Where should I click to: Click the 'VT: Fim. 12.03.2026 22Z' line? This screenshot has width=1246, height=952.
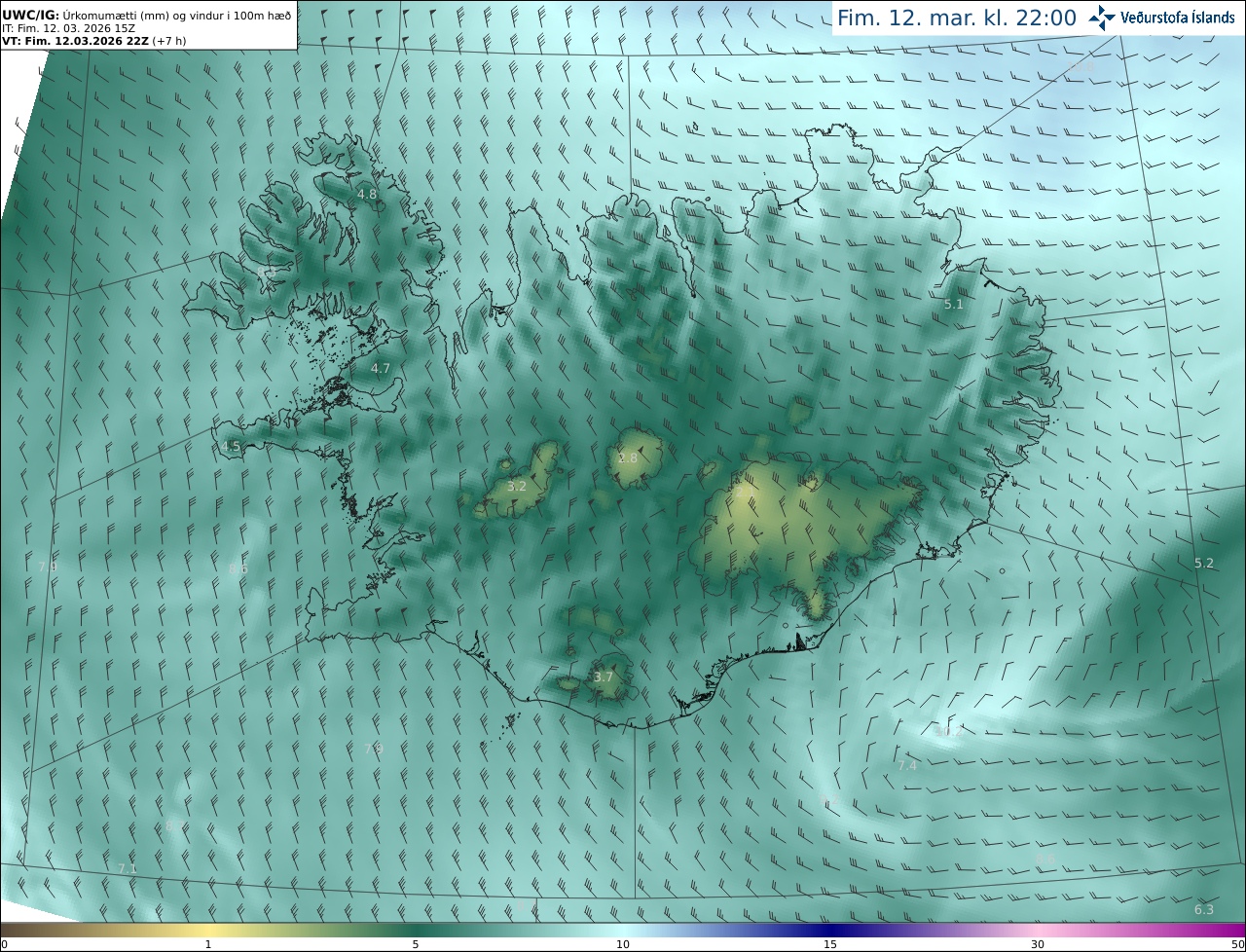(94, 41)
